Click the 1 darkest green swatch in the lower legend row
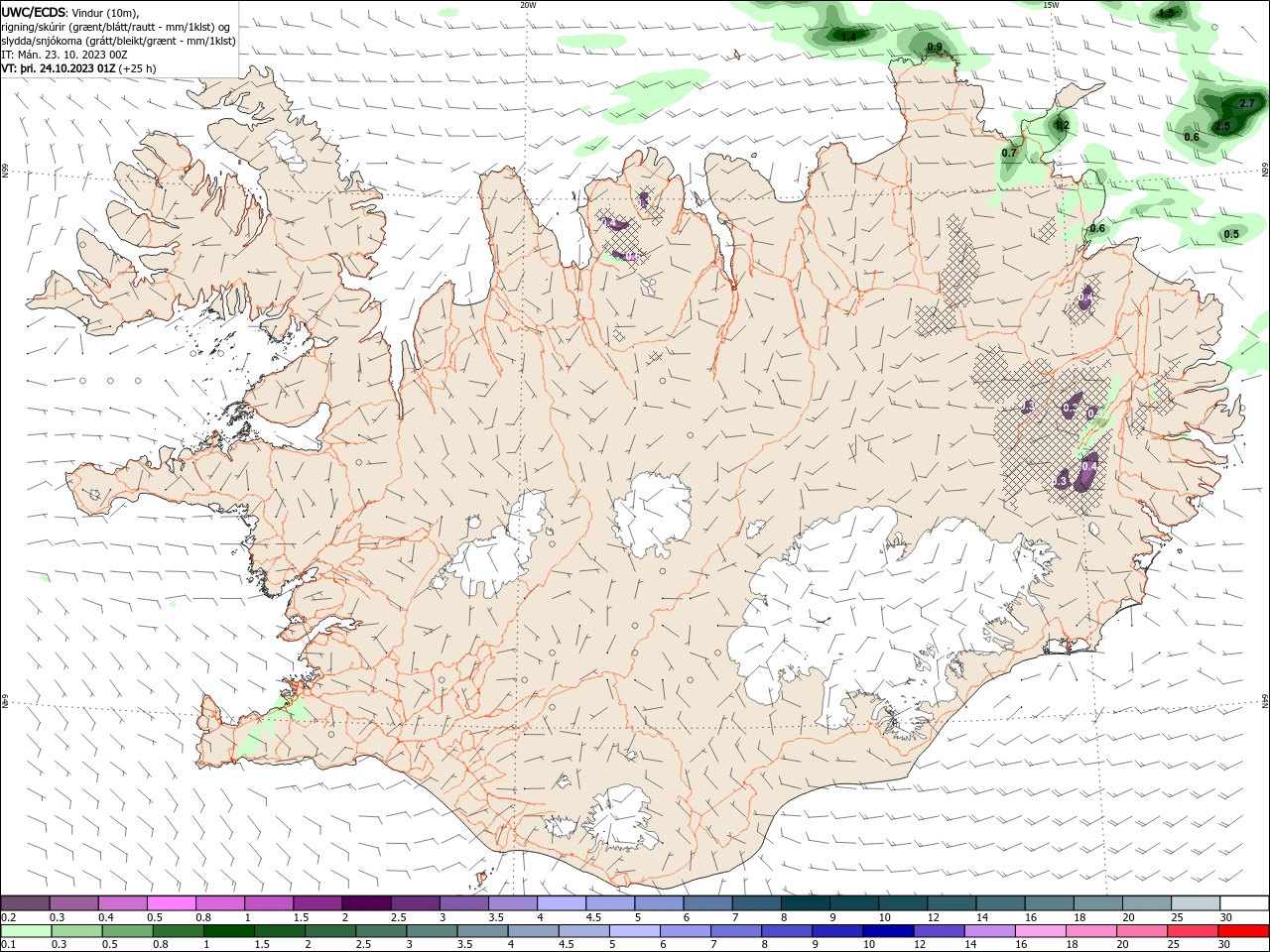Screen dimensions: 1270x952 [x=229, y=931]
